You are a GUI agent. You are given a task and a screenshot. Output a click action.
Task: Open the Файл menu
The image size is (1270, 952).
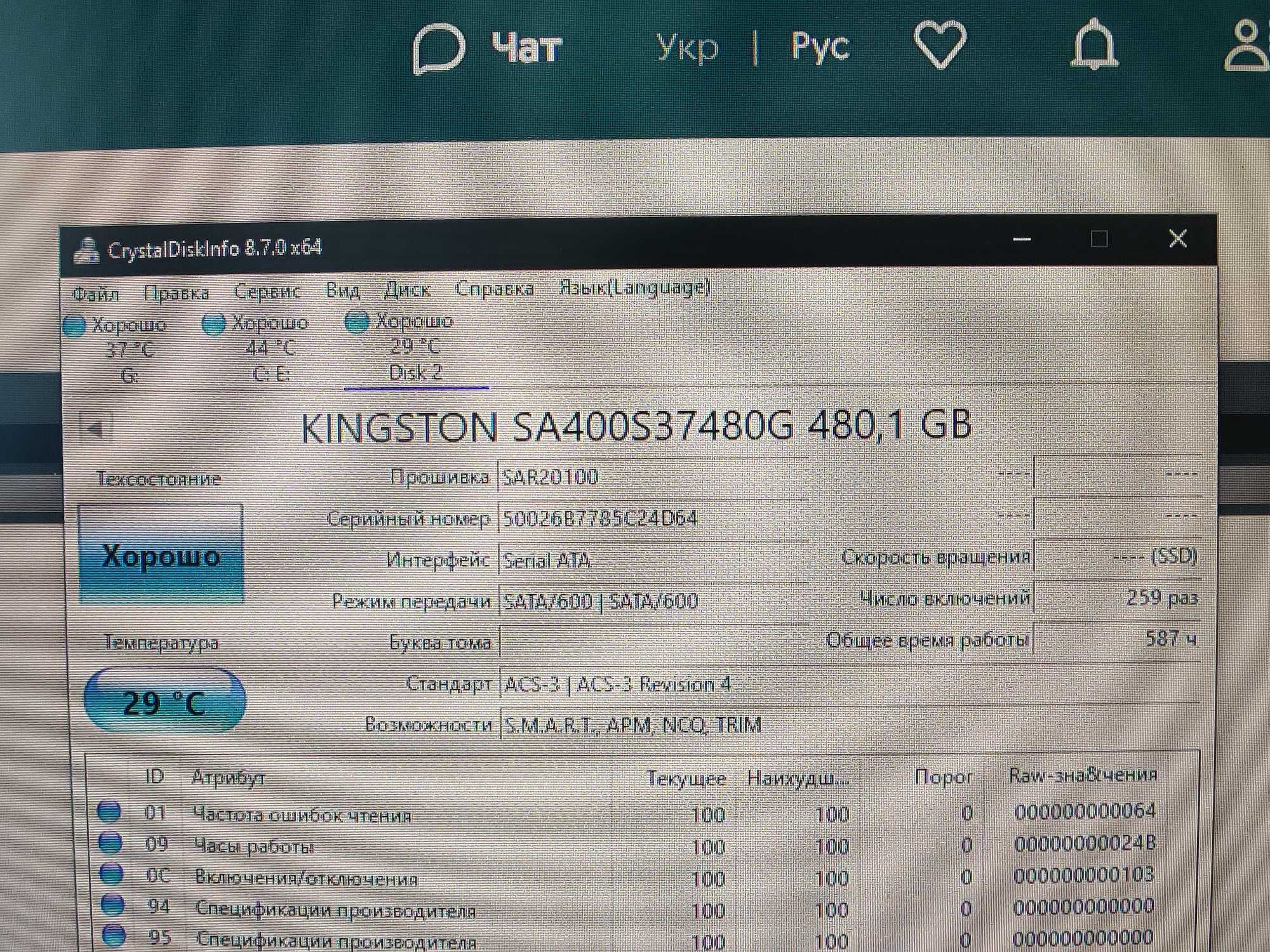pos(96,294)
